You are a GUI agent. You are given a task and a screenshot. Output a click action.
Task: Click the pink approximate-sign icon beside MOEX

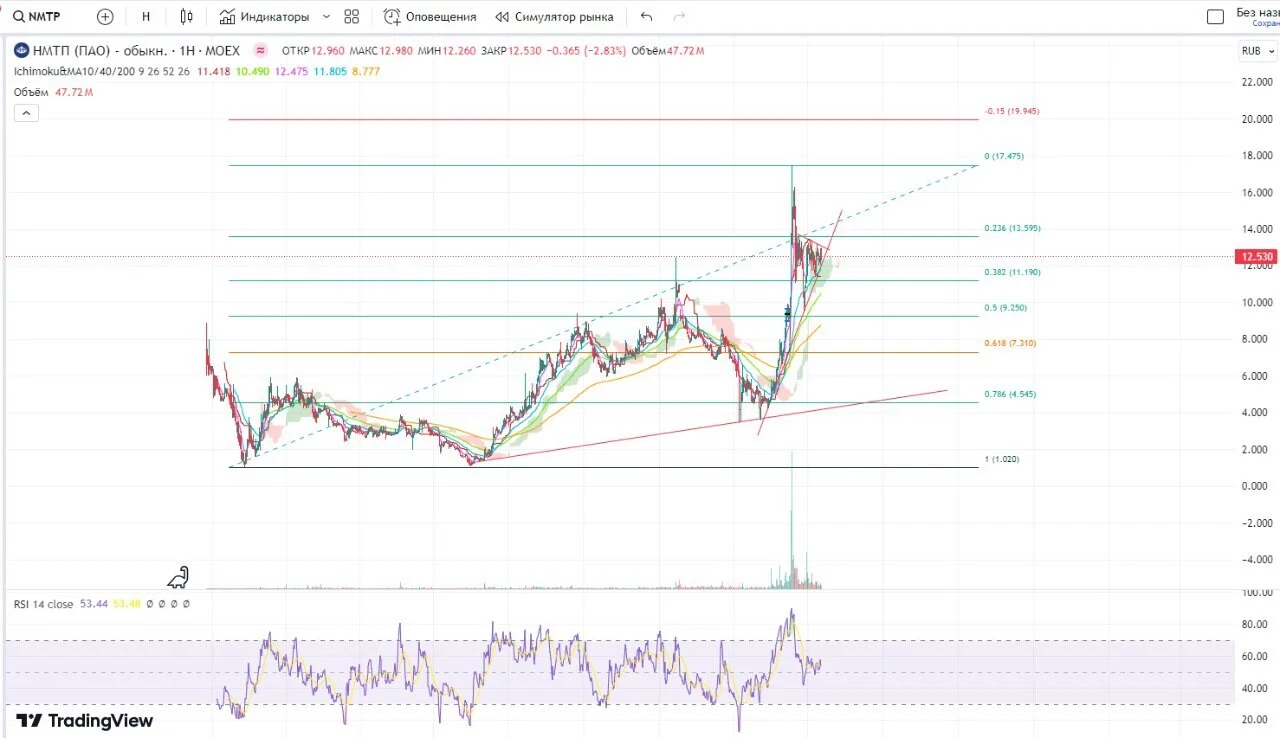coord(260,50)
